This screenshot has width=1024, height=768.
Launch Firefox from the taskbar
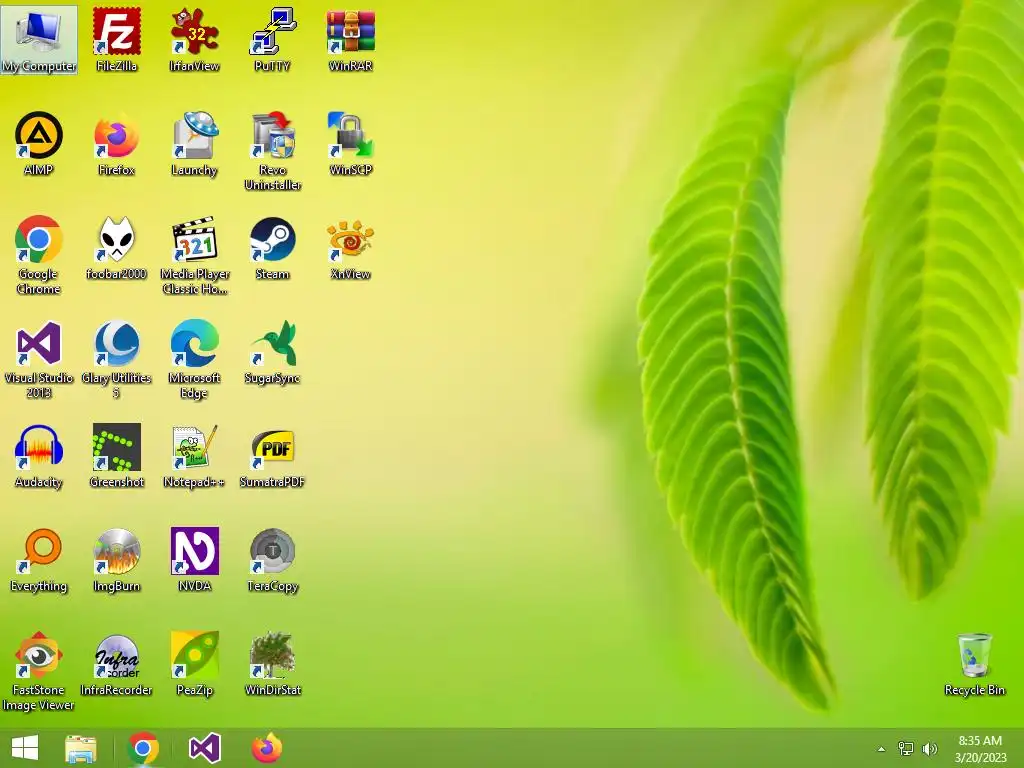267,748
